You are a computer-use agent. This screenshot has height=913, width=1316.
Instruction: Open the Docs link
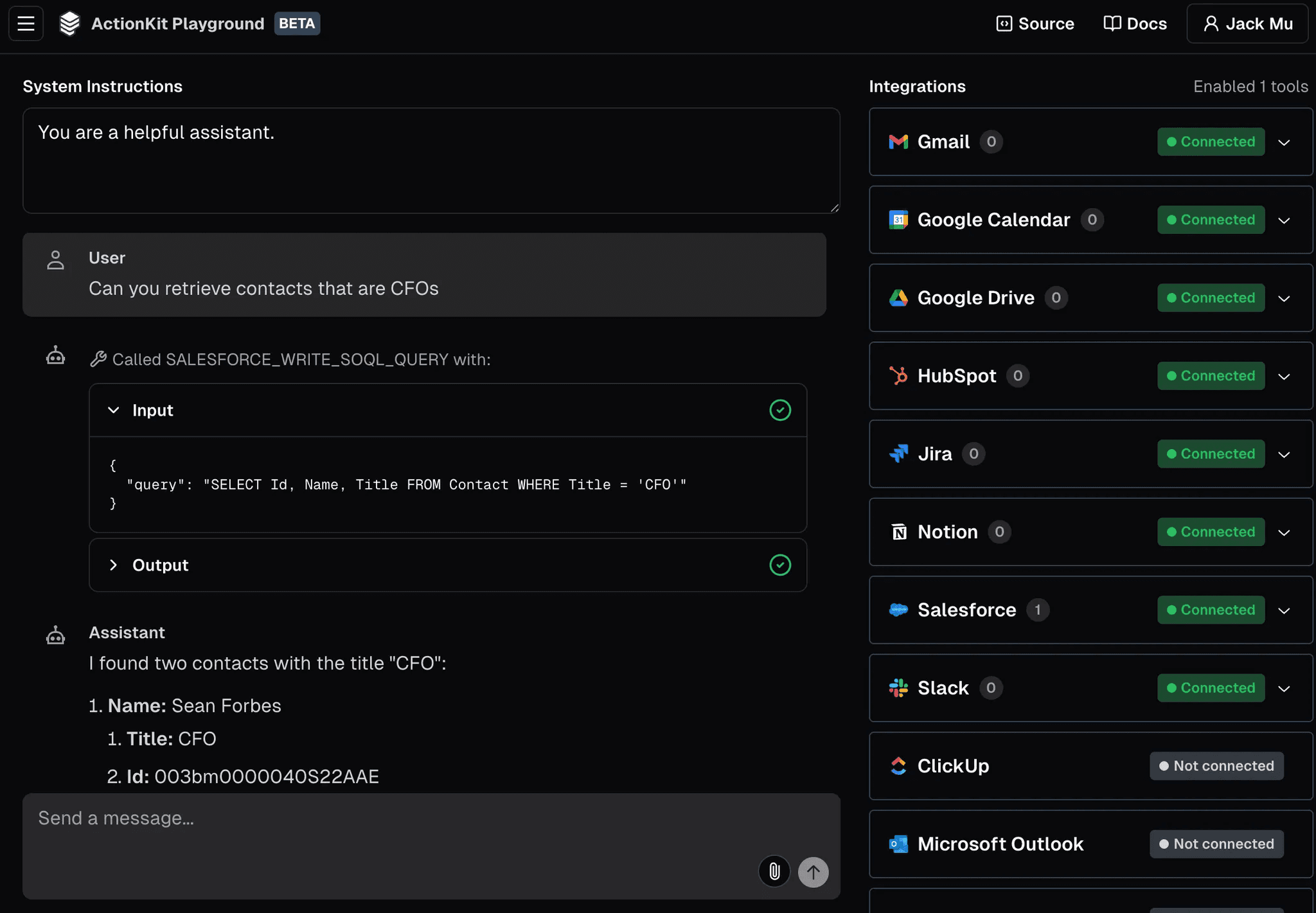(x=1135, y=24)
